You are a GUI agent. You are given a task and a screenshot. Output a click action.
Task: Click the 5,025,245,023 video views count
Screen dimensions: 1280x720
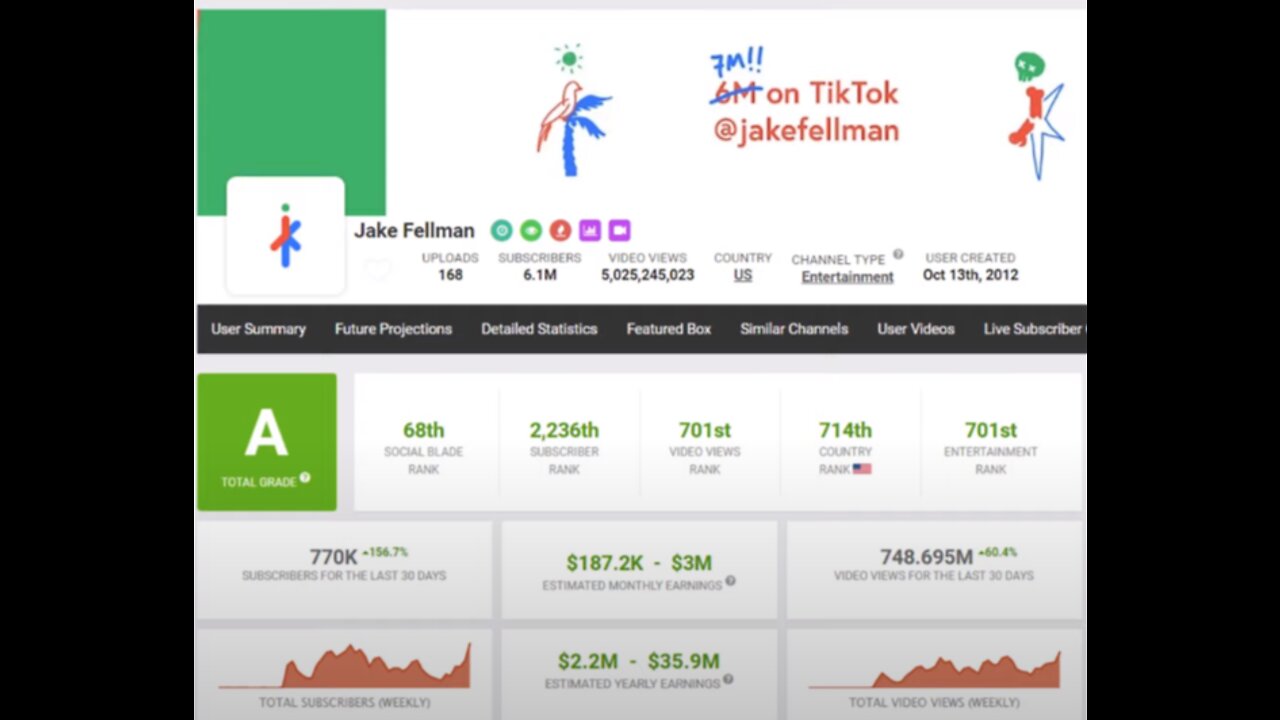(648, 275)
